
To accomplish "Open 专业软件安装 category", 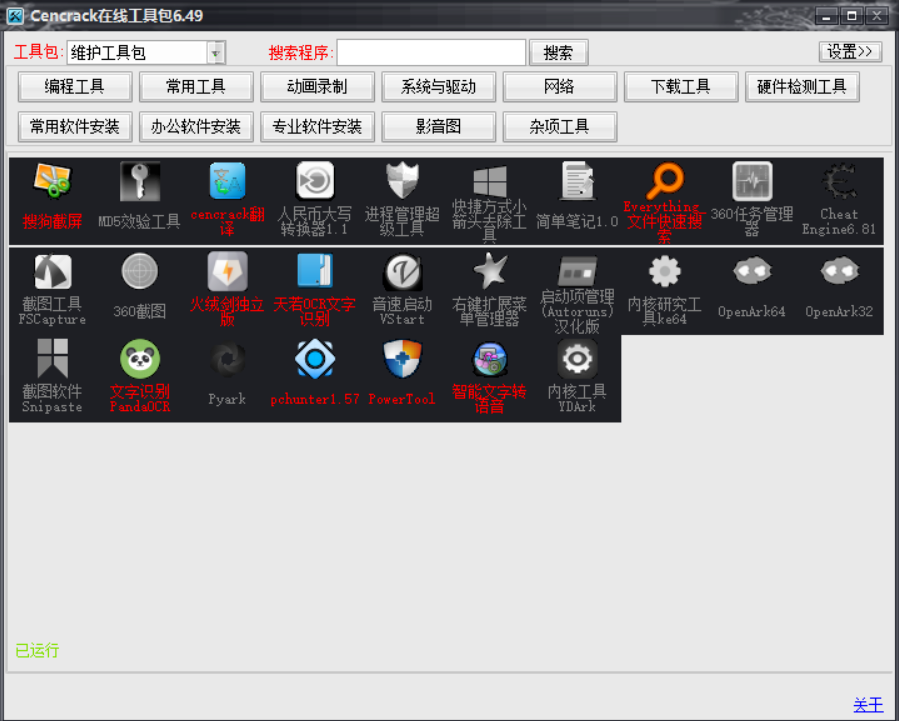I will click(317, 127).
